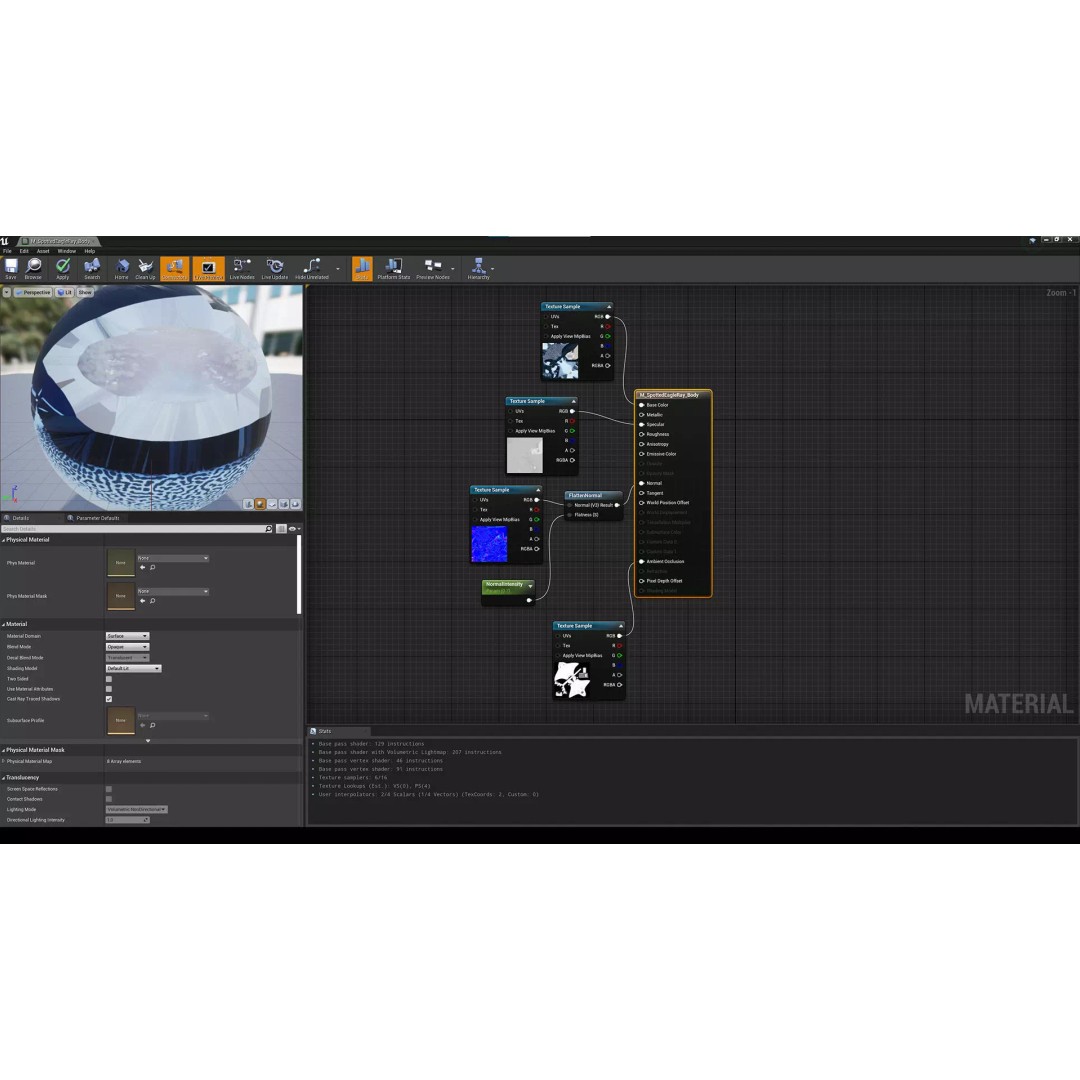
Task: Click Phys Material thumbnail swatch
Action: coord(121,563)
